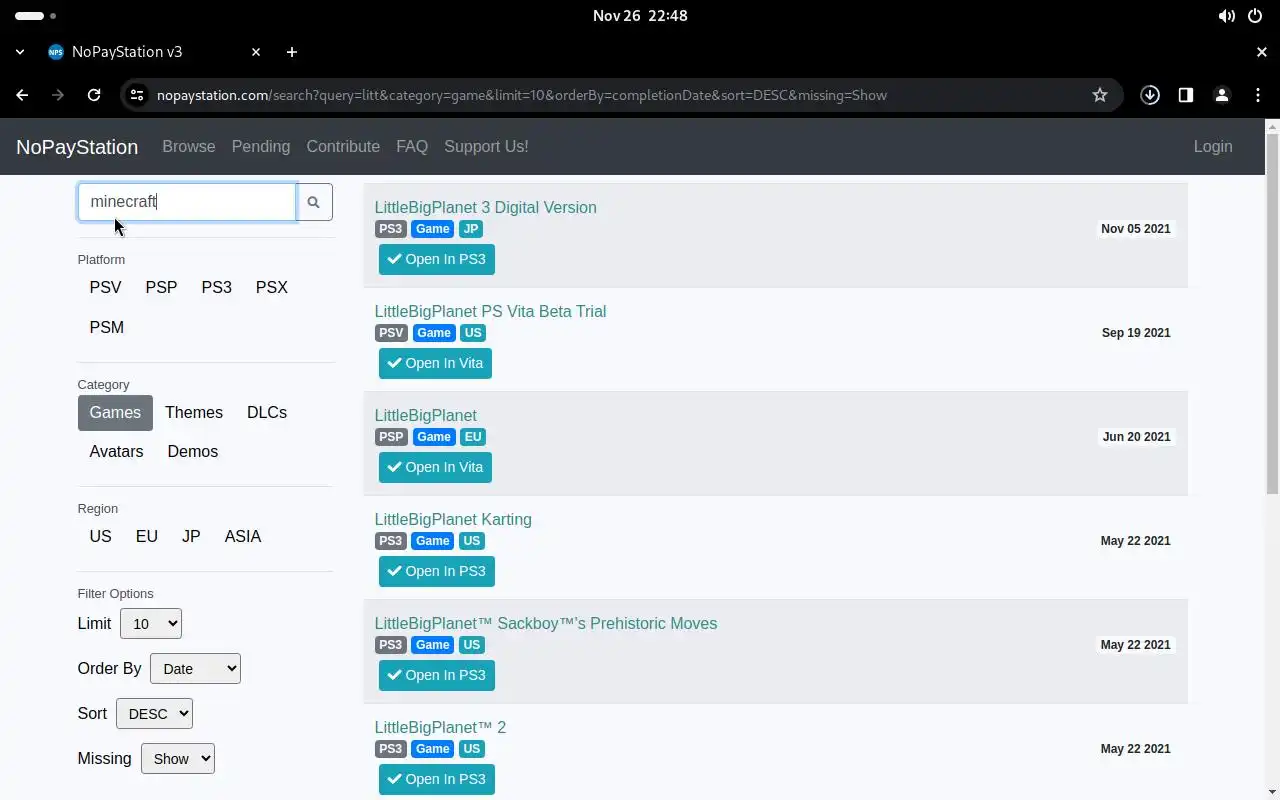Image resolution: width=1280 pixels, height=800 pixels.
Task: Filter by ASIA region
Action: [x=243, y=537]
